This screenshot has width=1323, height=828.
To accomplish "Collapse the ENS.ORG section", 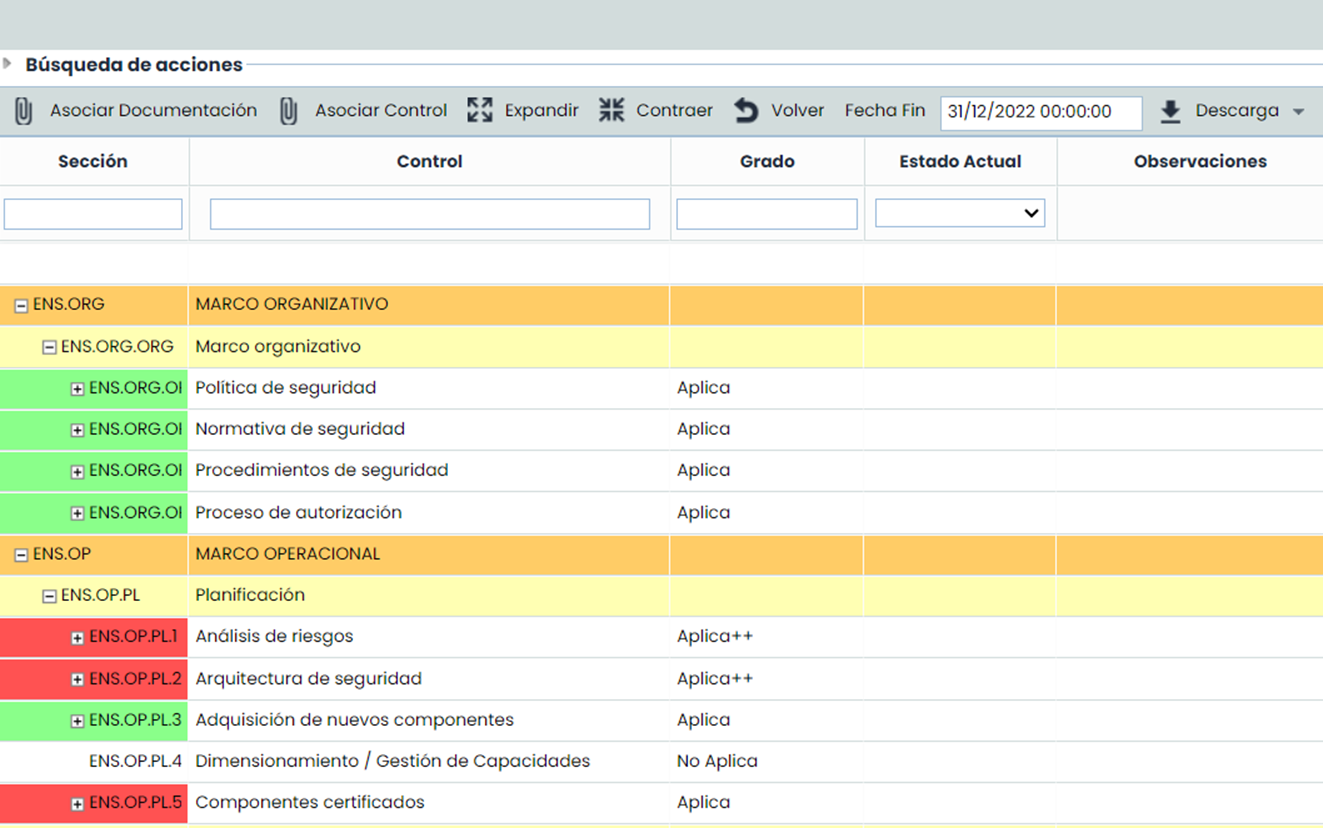I will click(21, 306).
